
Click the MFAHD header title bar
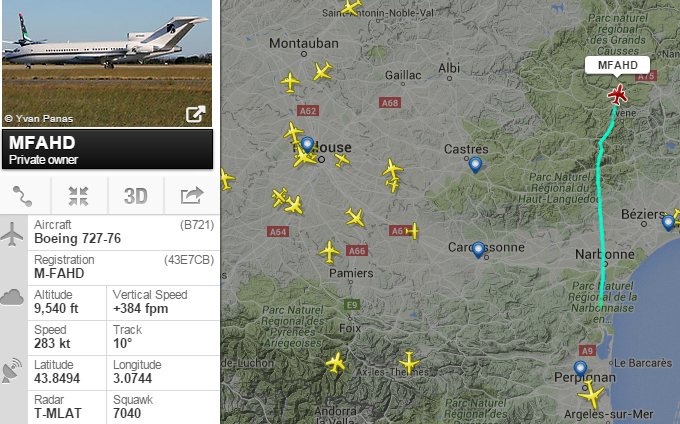coord(108,149)
